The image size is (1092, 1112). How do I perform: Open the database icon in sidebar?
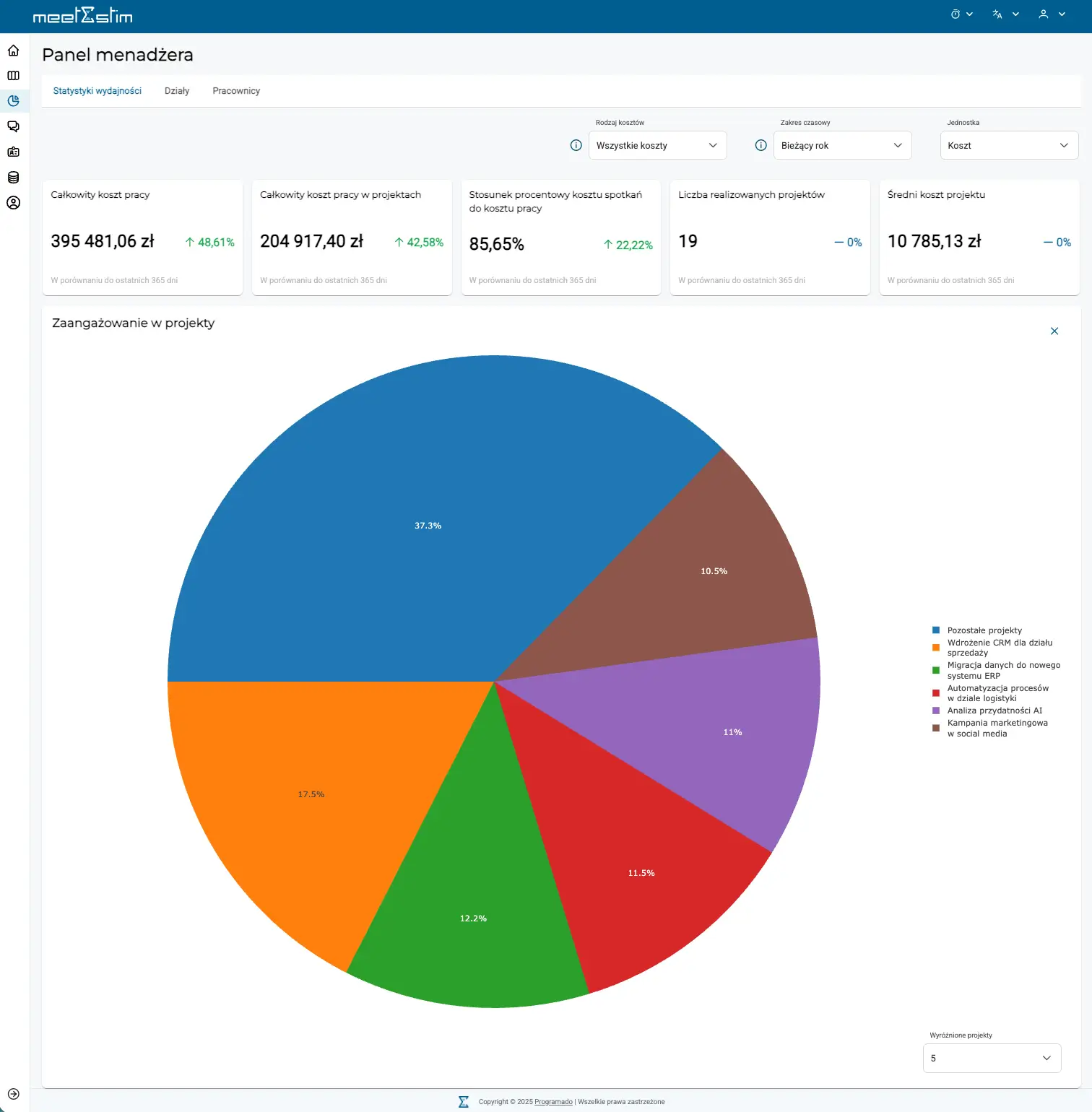click(x=13, y=178)
